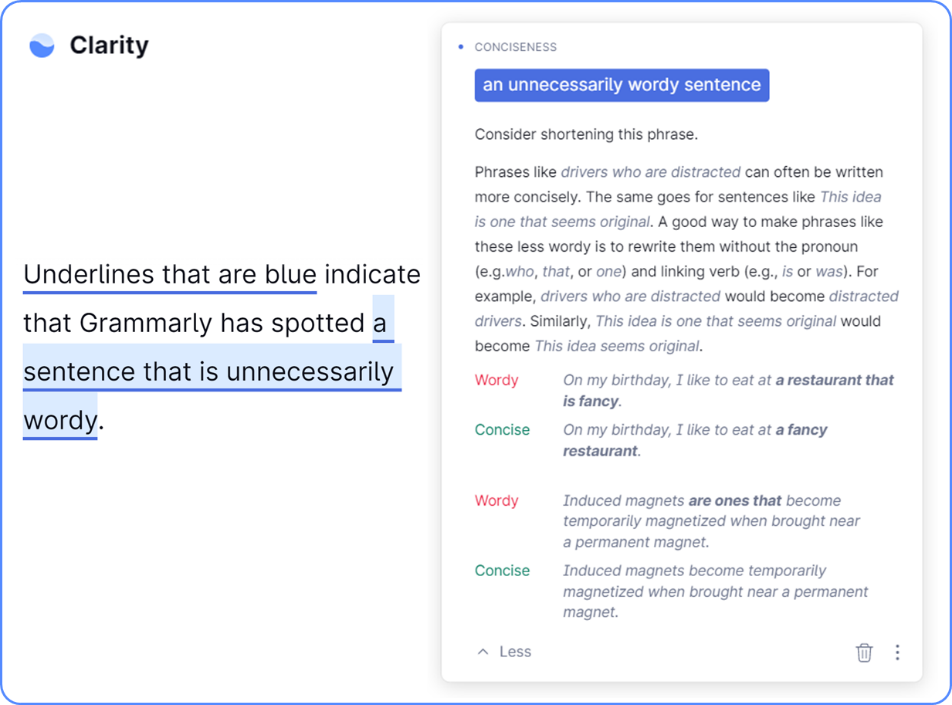Collapse the card using the Less chevron arrow
The image size is (952, 705).
tap(483, 652)
